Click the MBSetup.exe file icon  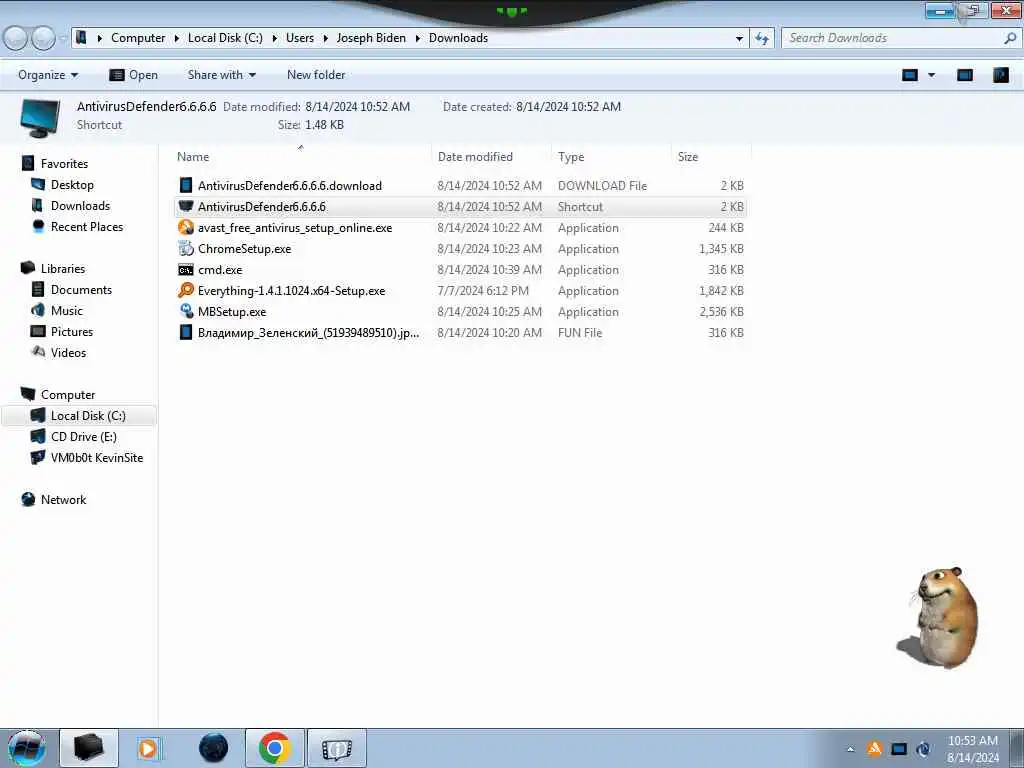[x=186, y=311]
